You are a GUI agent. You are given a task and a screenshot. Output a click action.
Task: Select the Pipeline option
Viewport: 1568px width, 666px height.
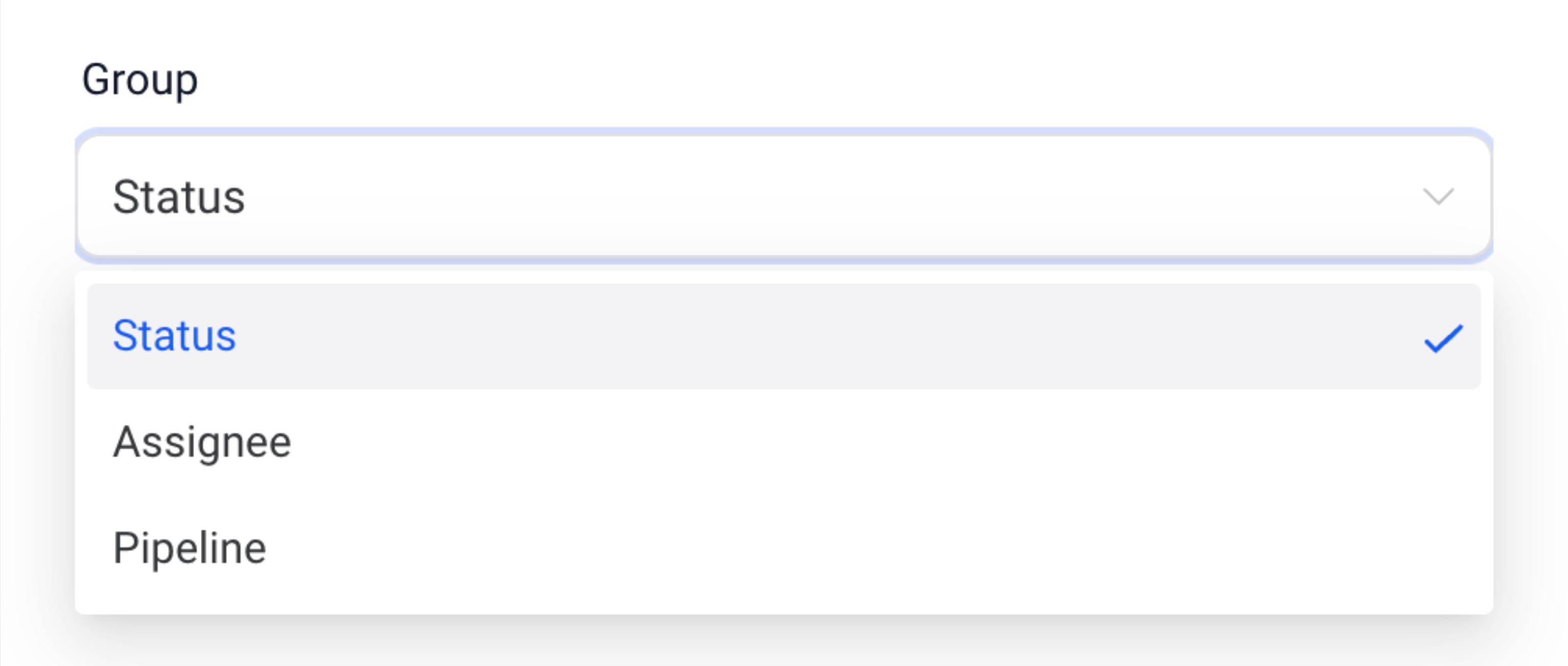tap(784, 548)
